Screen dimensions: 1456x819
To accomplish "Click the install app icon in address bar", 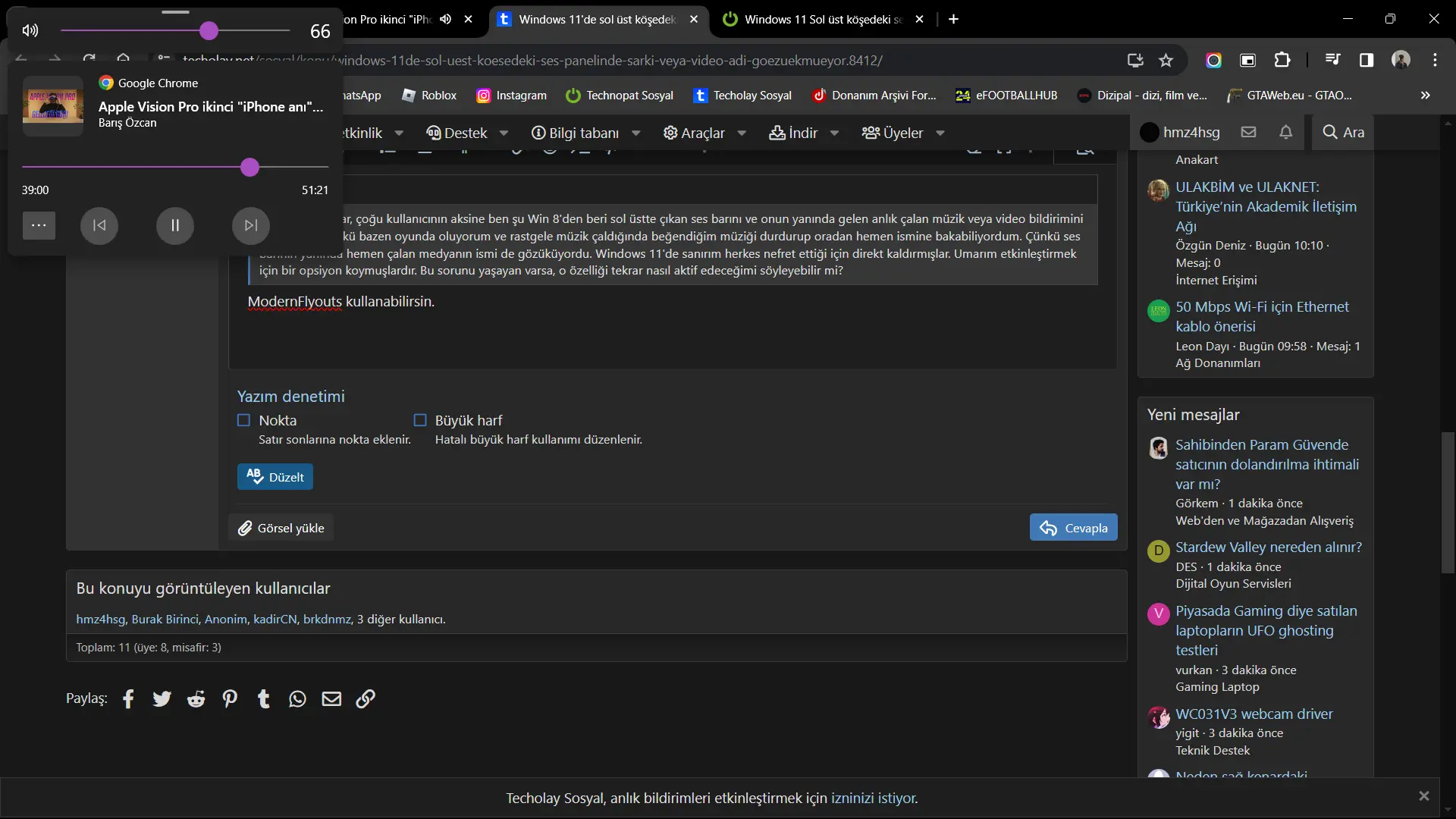I will click(x=1135, y=60).
